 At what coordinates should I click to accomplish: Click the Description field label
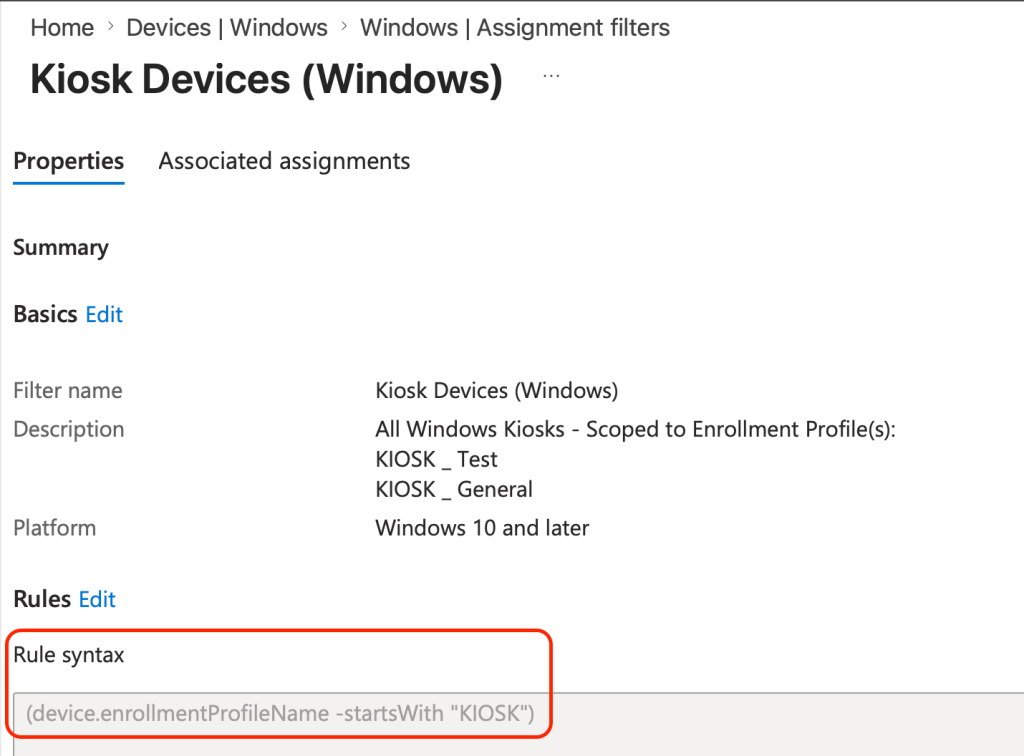pos(69,429)
